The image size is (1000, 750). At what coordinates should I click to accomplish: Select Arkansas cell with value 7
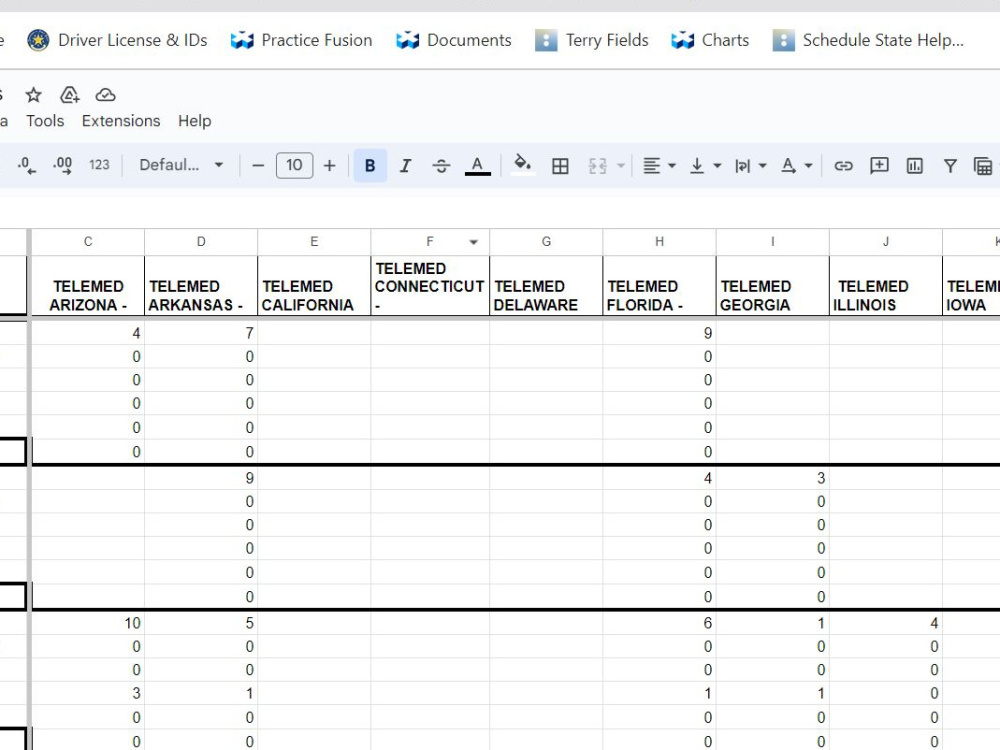click(201, 333)
